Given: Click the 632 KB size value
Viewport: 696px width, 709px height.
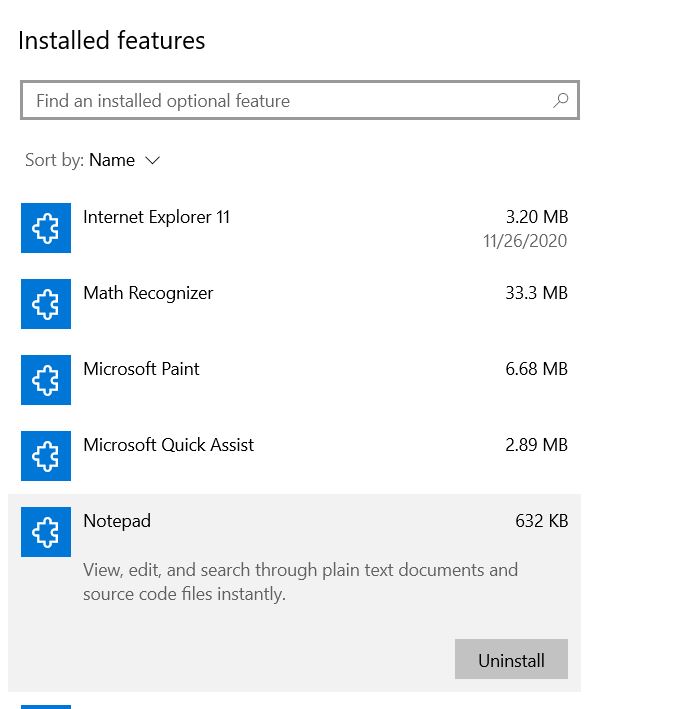Looking at the screenshot, I should point(542,521).
